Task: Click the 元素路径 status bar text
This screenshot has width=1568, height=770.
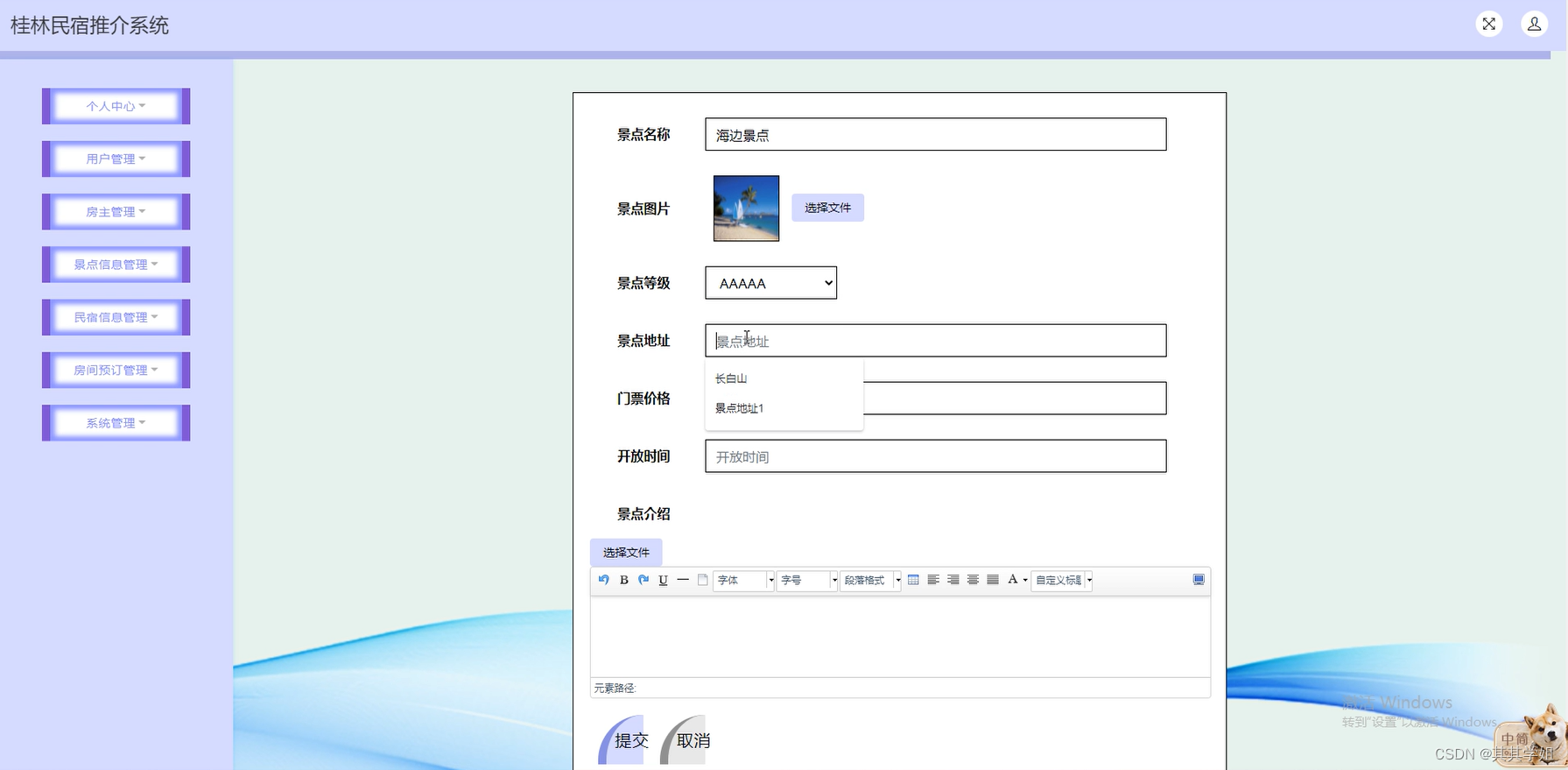Action: click(x=615, y=689)
